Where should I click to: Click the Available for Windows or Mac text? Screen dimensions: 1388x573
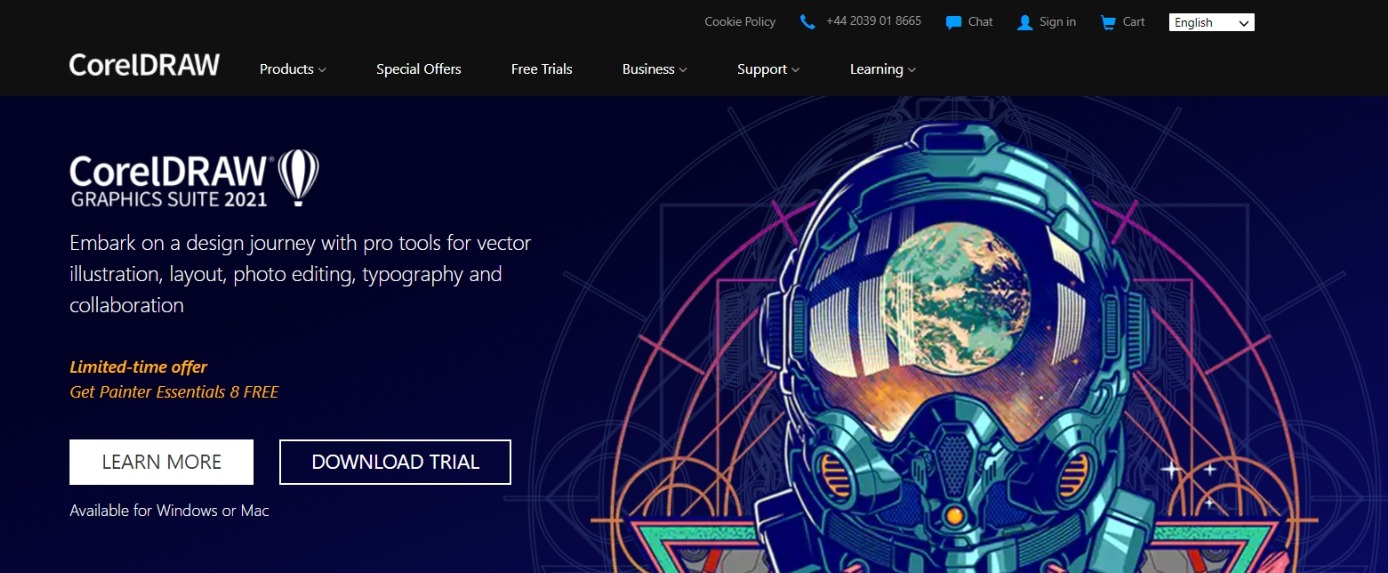pyautogui.click(x=169, y=510)
